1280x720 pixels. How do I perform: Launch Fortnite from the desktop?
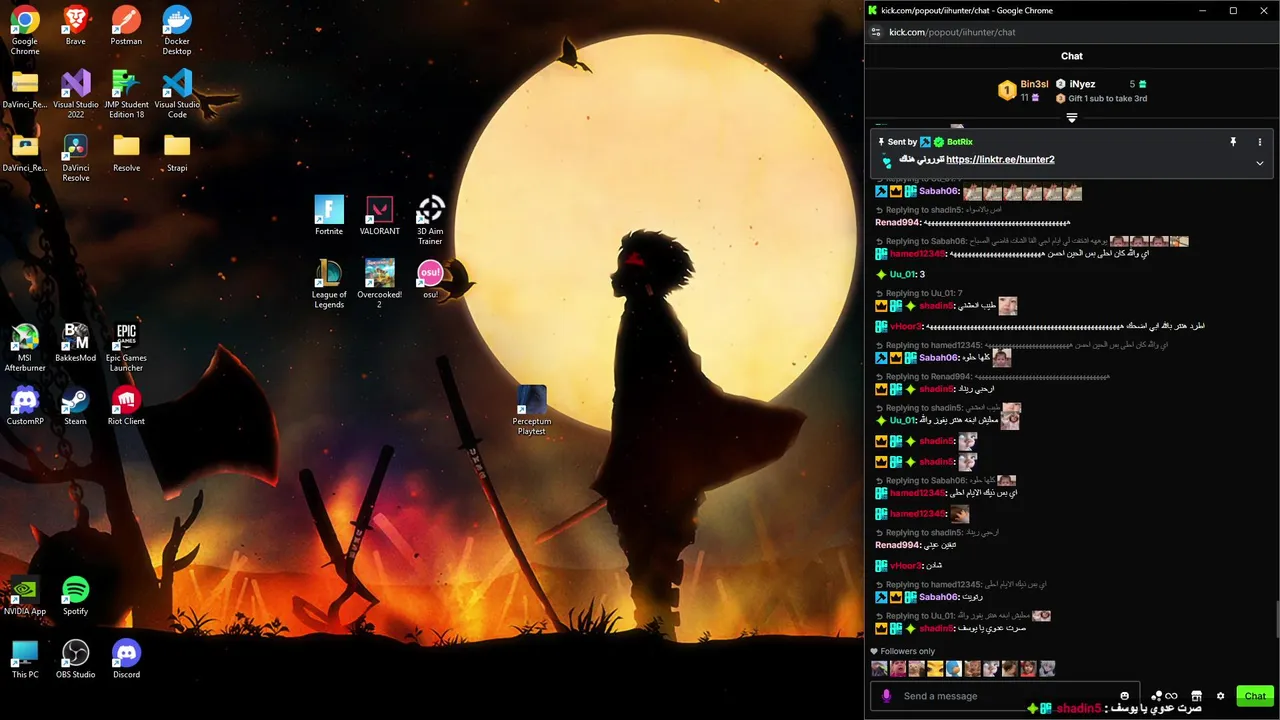click(x=329, y=215)
